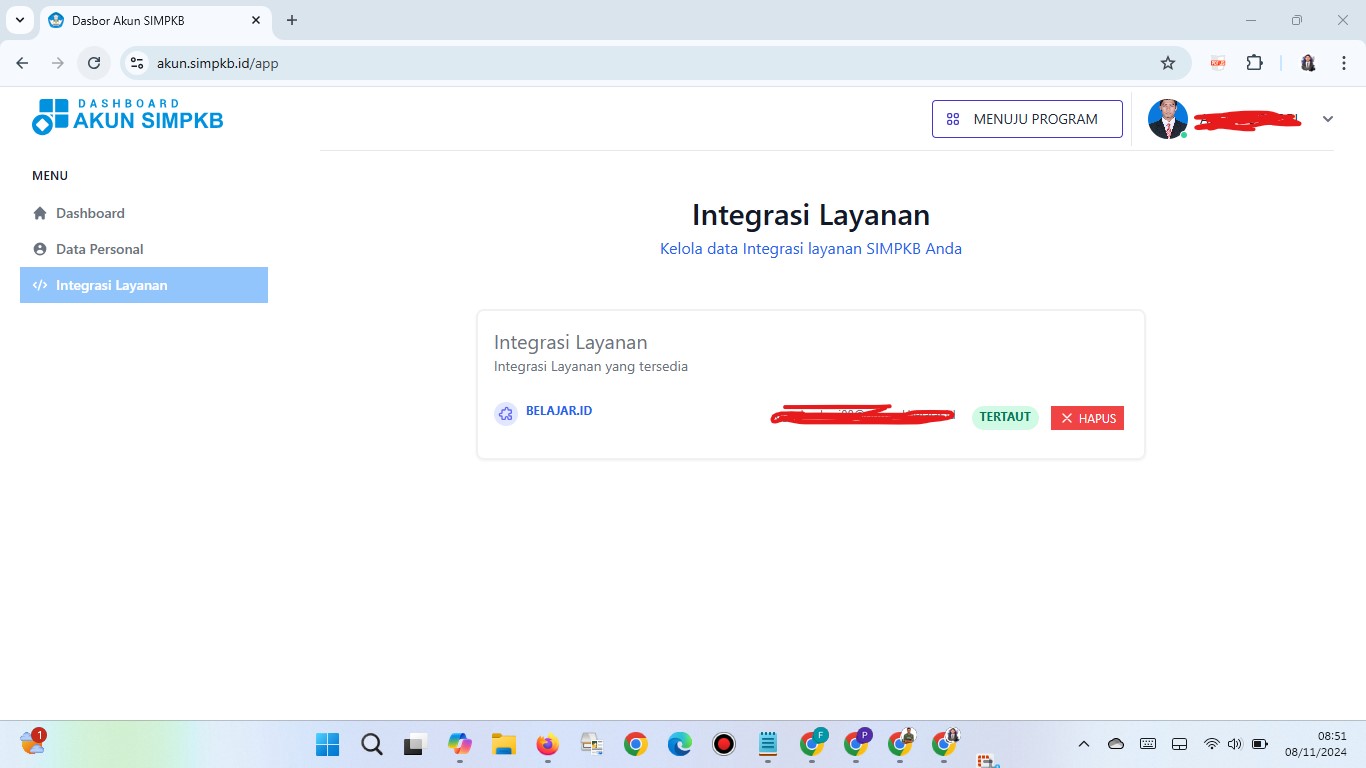
Task: Open File Explorer from the taskbar
Action: pos(503,744)
